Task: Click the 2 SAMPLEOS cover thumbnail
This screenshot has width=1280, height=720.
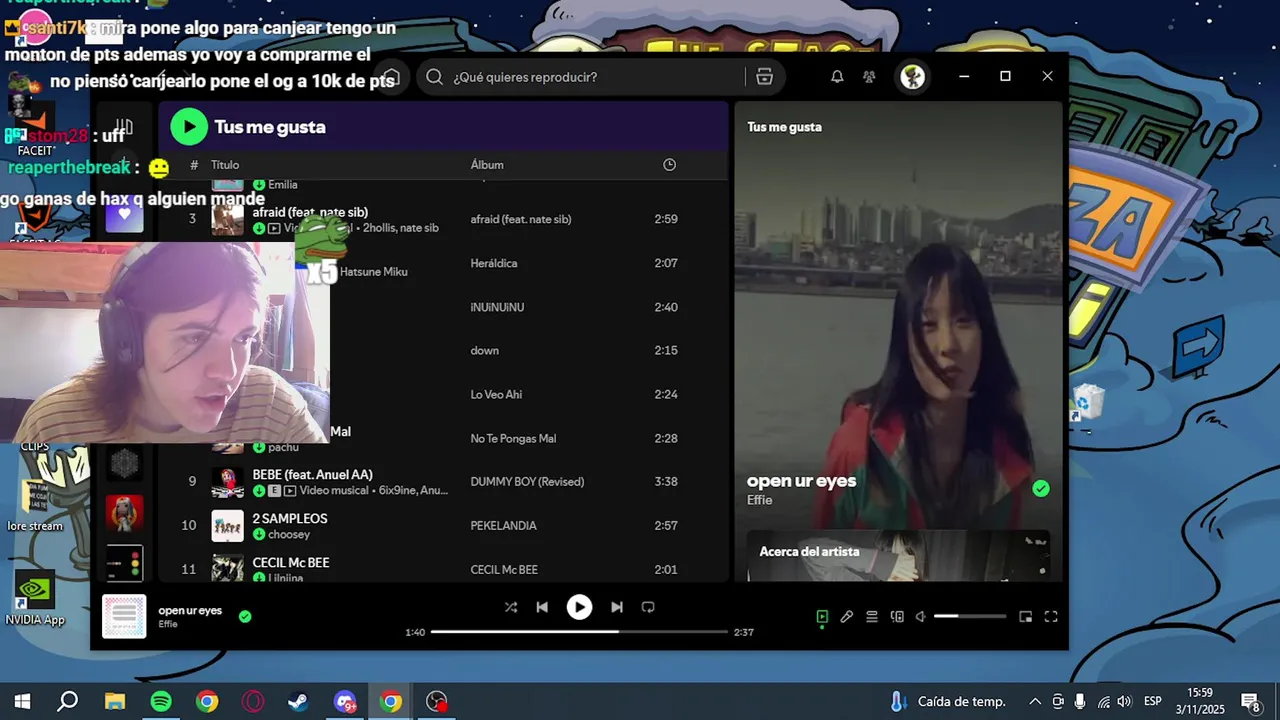Action: click(x=227, y=526)
